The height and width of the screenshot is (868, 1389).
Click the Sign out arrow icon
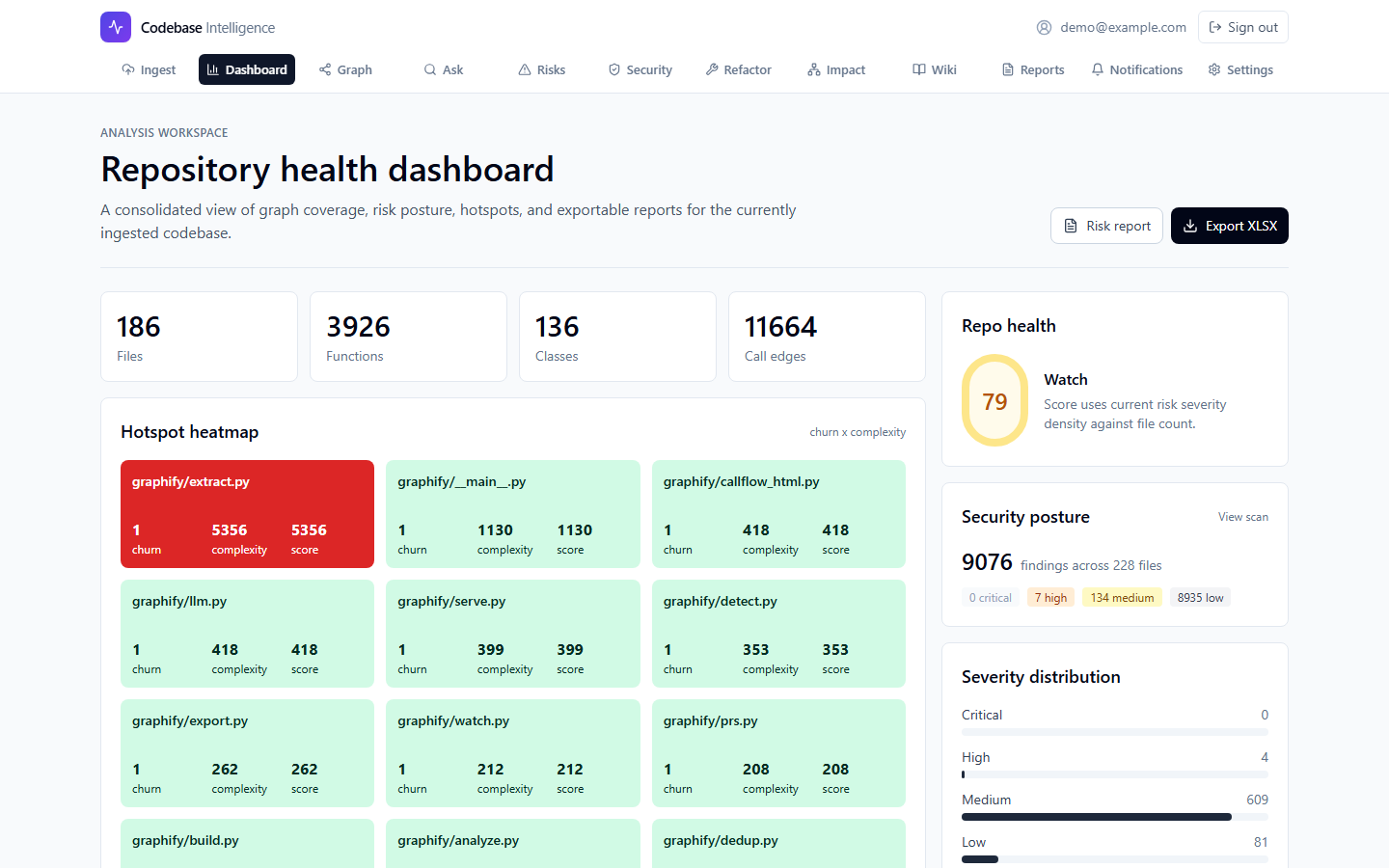(x=1215, y=27)
